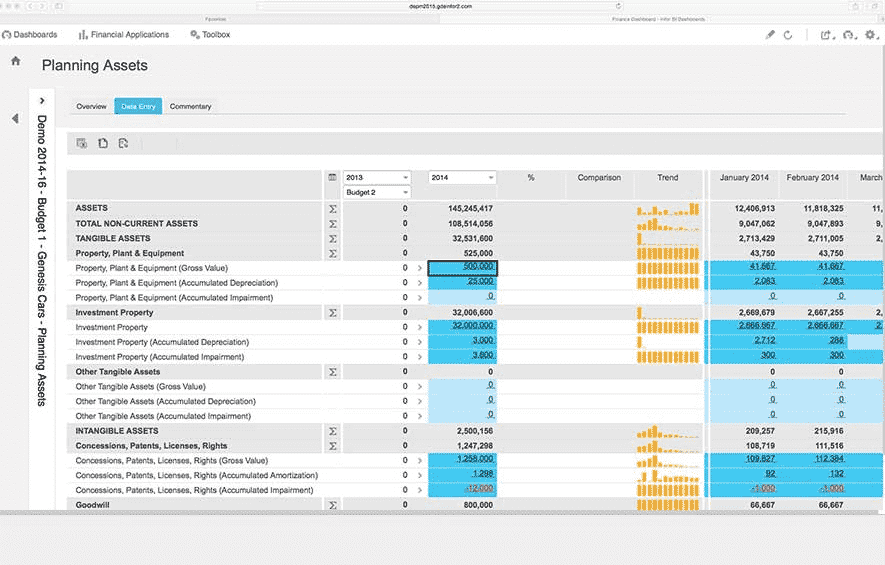
Task: Click the copy document toolbar icon
Action: (102, 144)
